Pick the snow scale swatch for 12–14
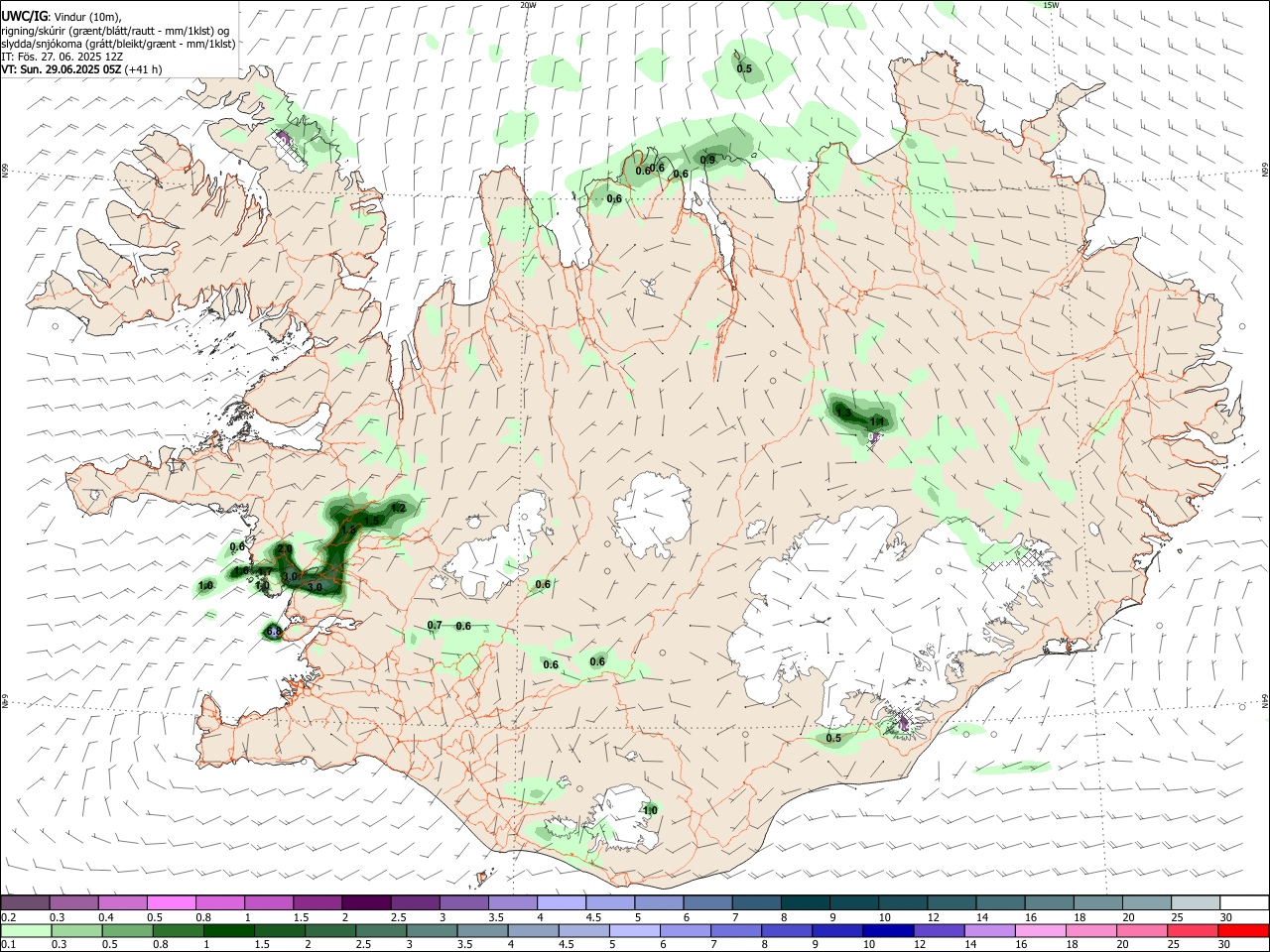This screenshot has height=952, width=1270. point(952,902)
